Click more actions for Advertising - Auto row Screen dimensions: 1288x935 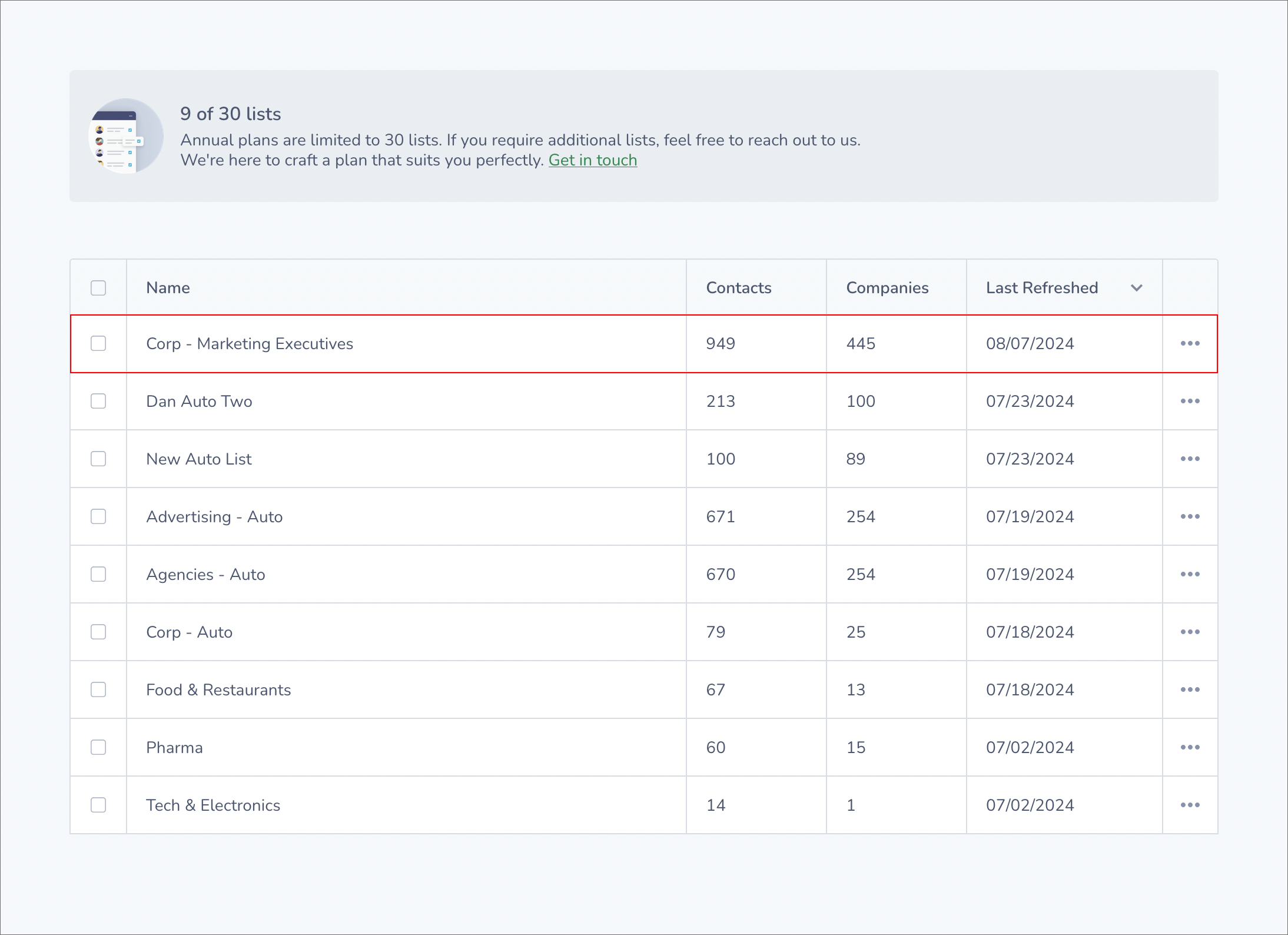coord(1190,516)
